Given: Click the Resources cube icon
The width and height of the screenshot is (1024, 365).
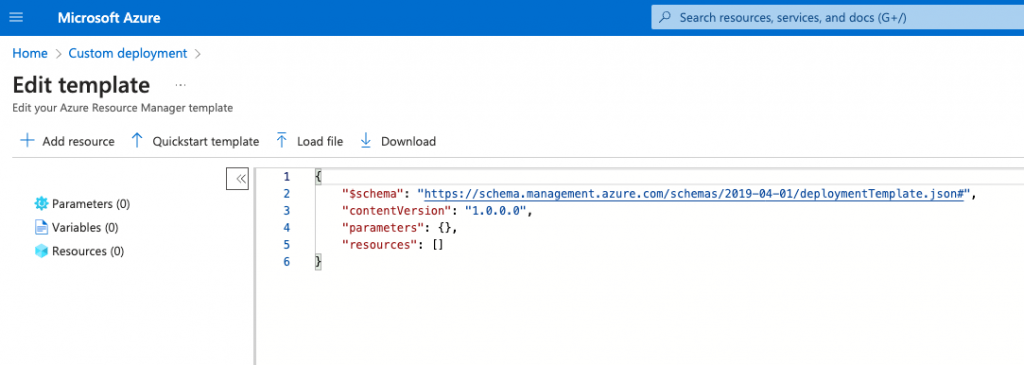Looking at the screenshot, I should coord(41,251).
